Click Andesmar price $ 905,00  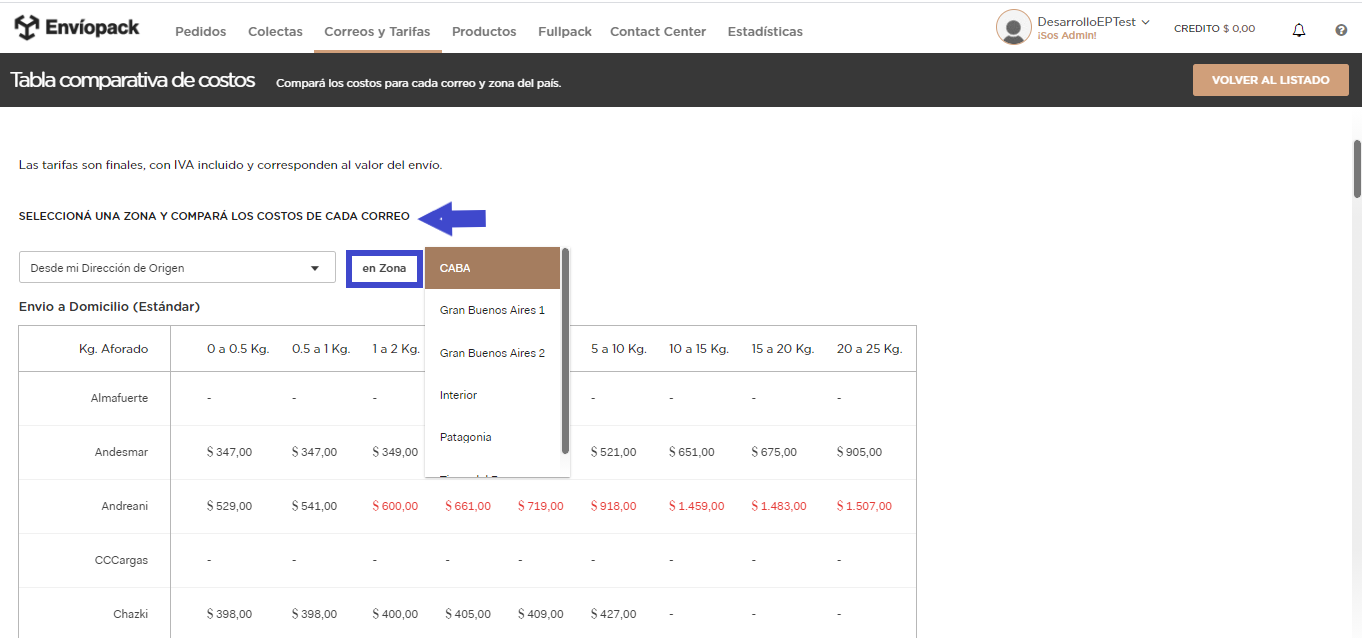[x=859, y=452]
